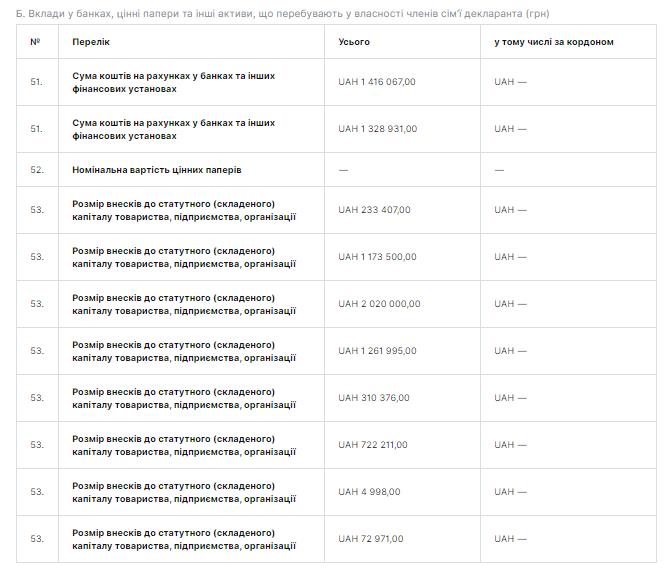Click the amount UAH 4 998,00
The height and width of the screenshot is (588, 668).
pos(369,492)
